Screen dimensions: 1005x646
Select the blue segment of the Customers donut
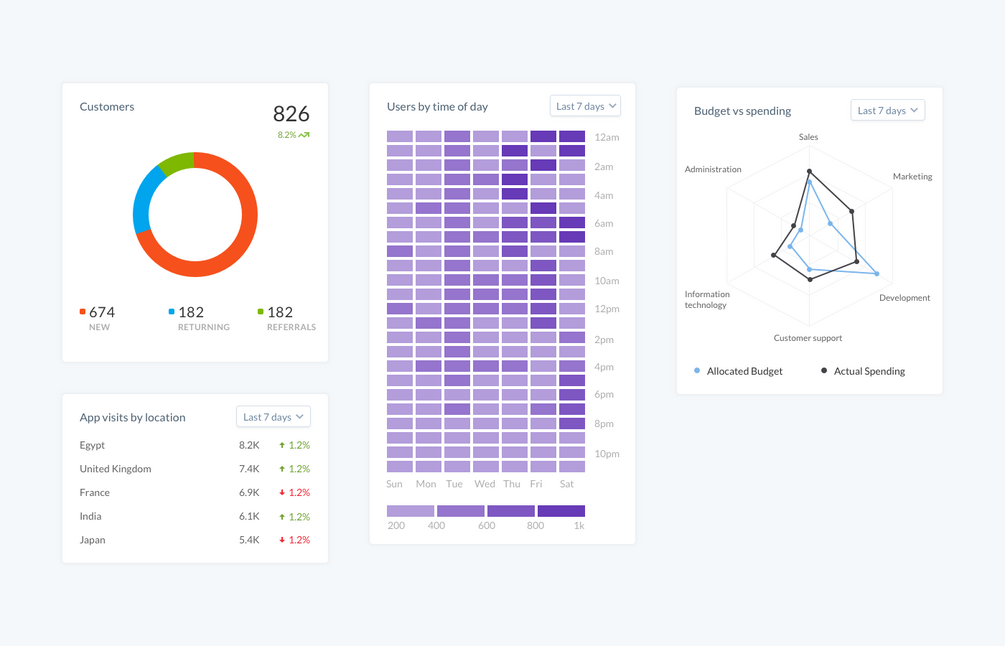coord(142,202)
